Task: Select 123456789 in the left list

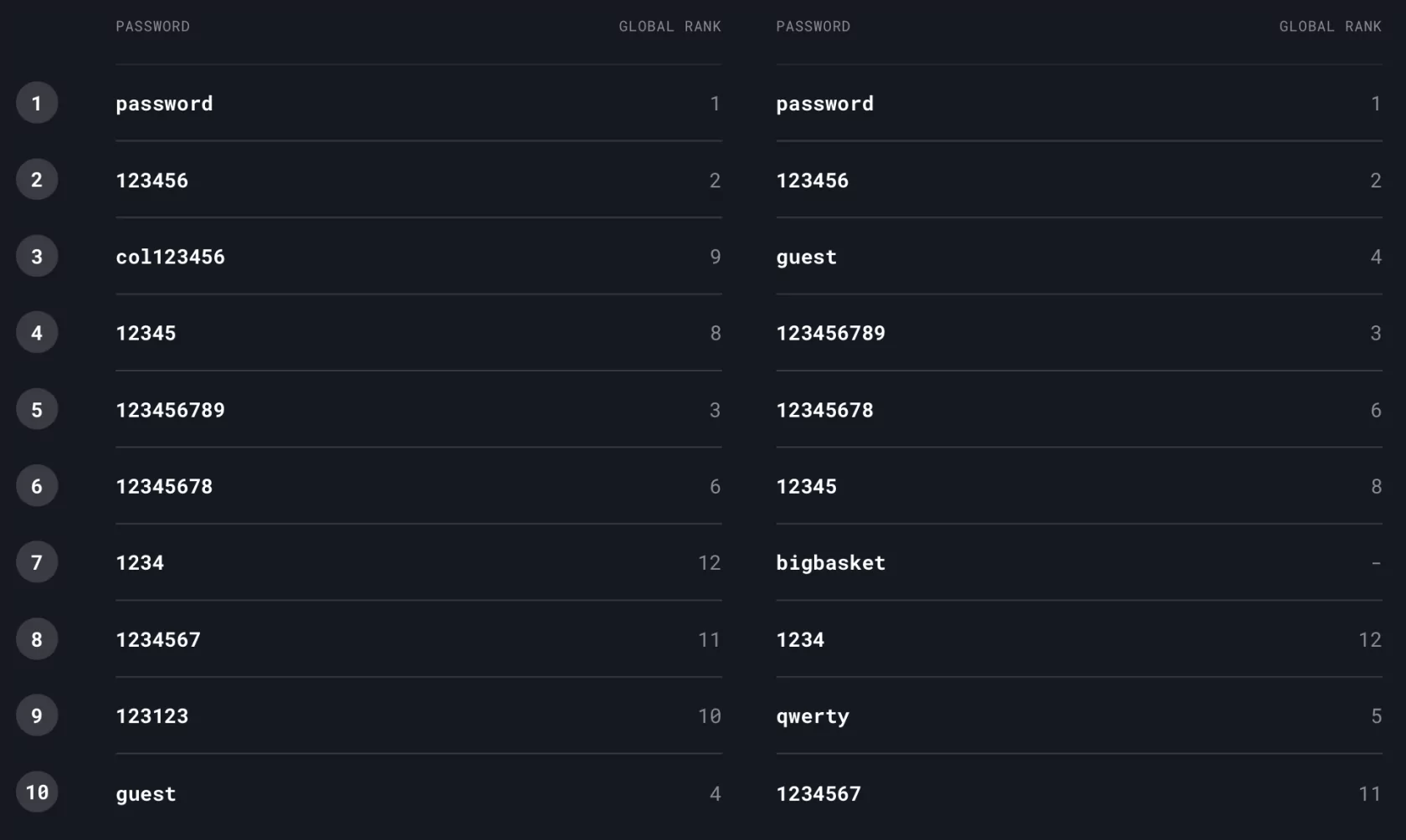Action: (x=170, y=410)
